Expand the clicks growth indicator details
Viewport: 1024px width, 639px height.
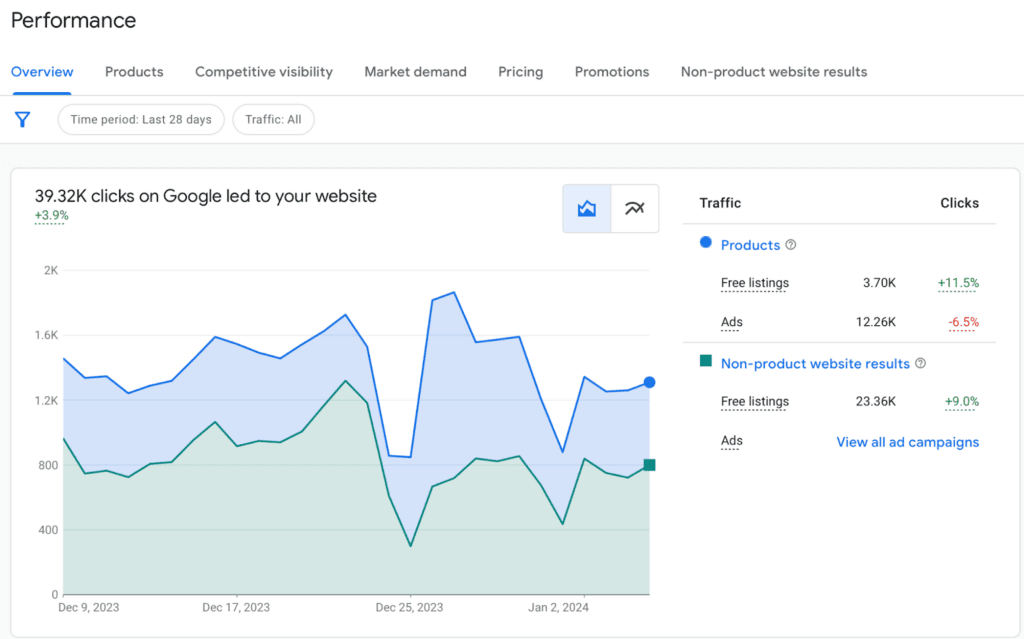tap(50, 213)
